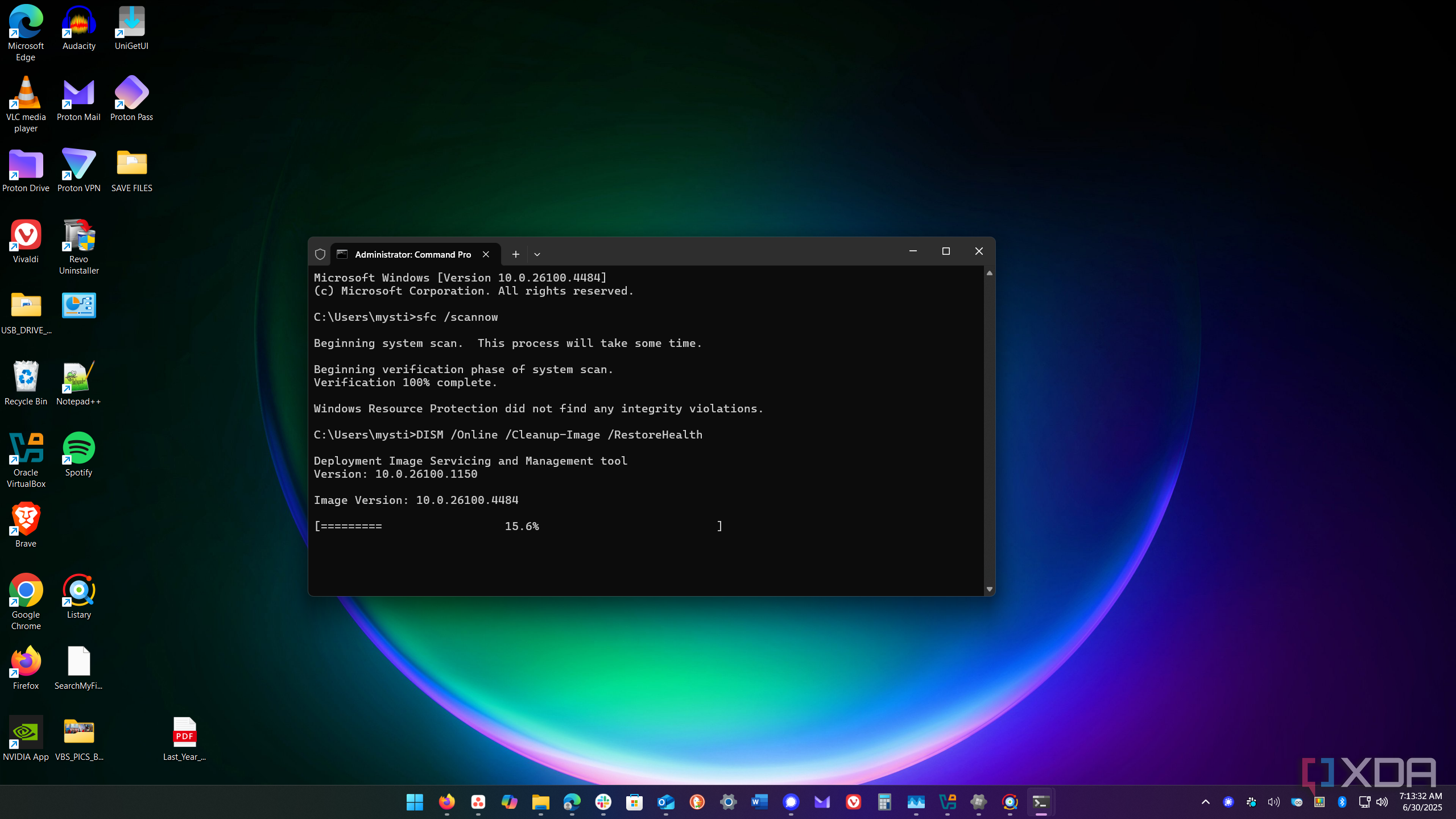Click the Bluetooth tray icon
The height and width of the screenshot is (819, 1456).
(1342, 802)
